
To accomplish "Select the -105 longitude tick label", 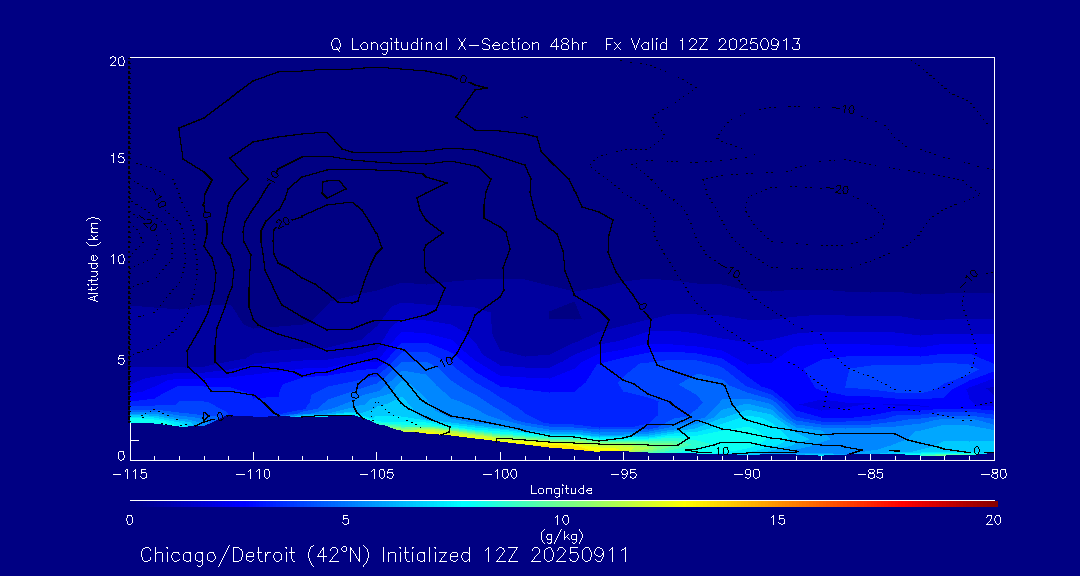I will pyautogui.click(x=377, y=475).
